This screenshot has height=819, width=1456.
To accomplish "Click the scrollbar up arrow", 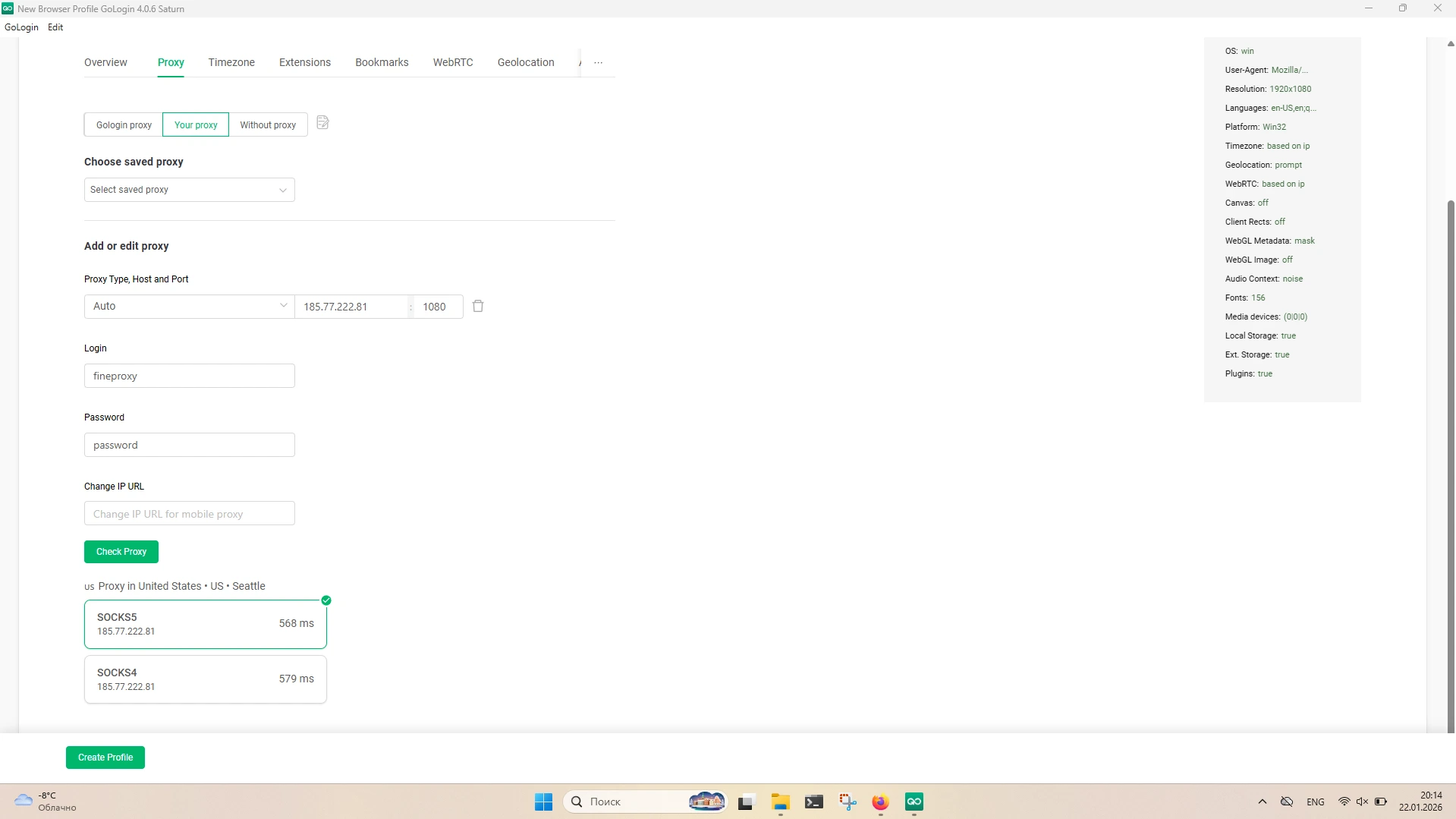I will [x=1451, y=44].
